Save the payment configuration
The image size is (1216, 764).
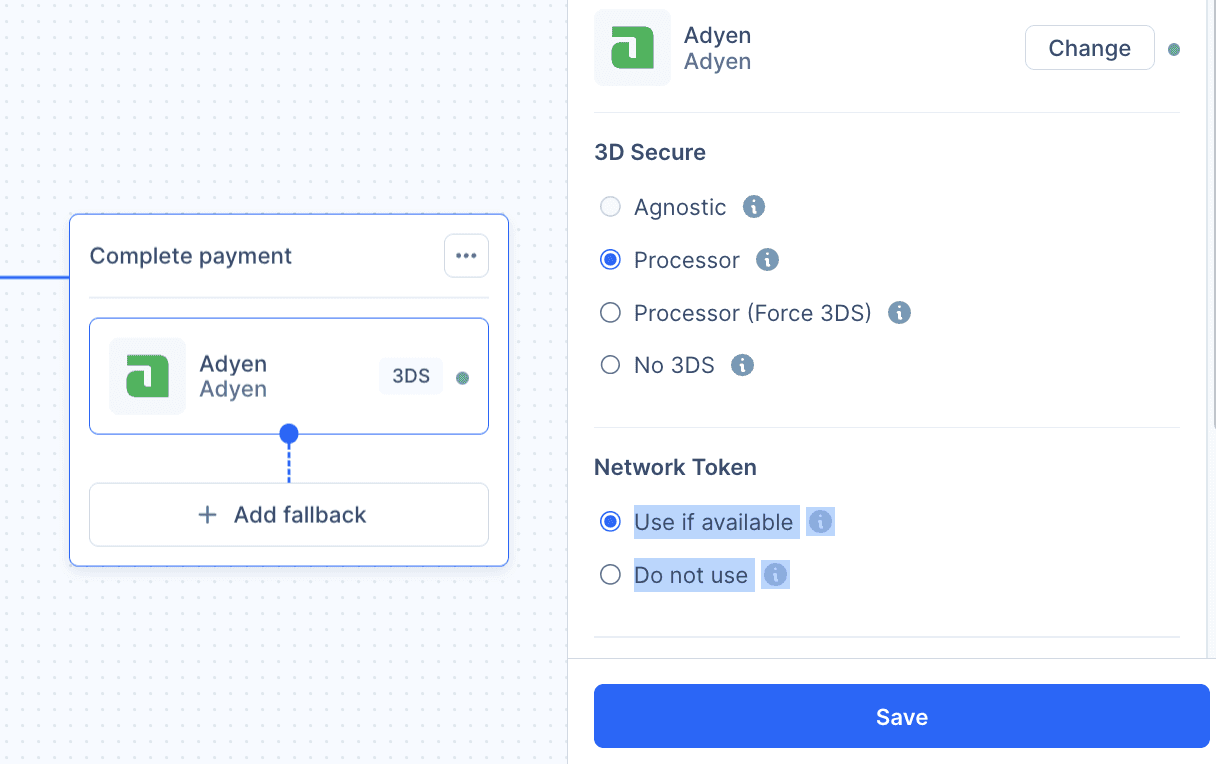[x=902, y=716]
